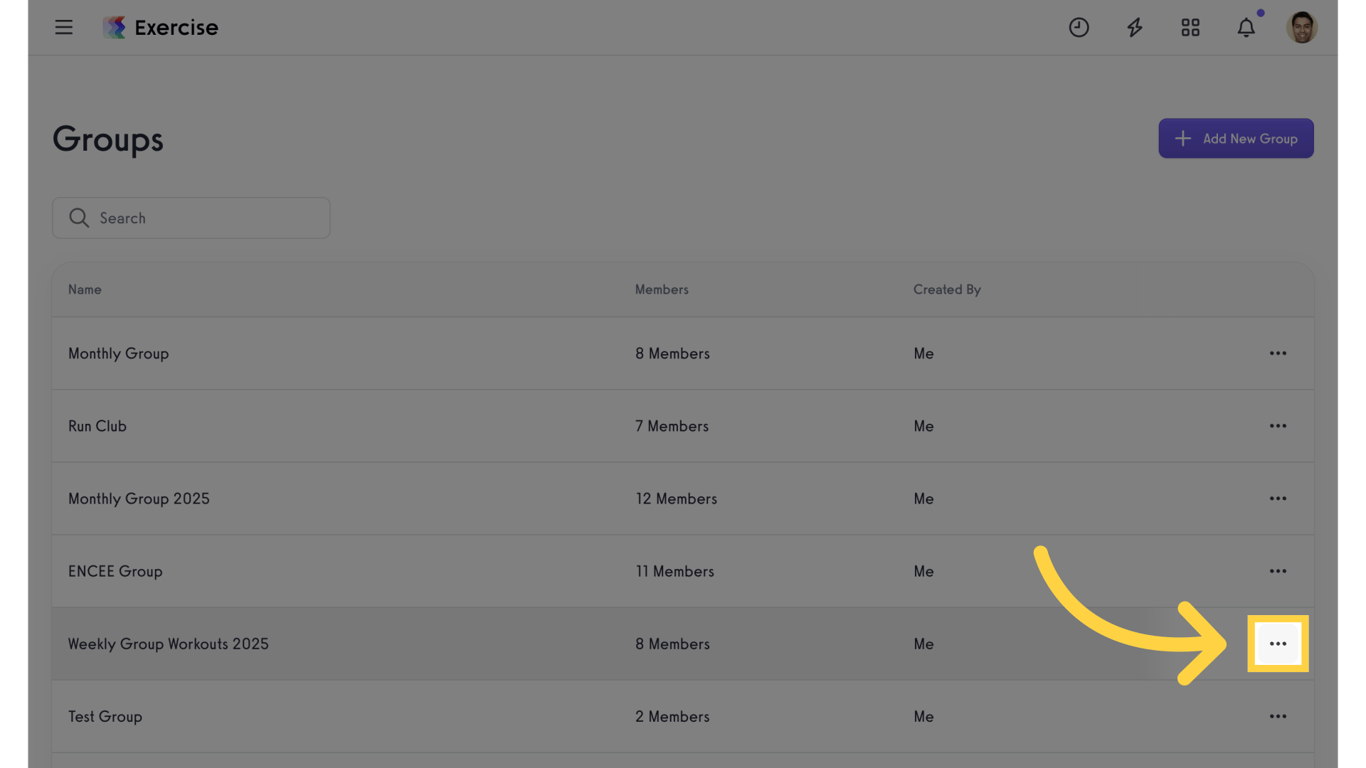Click the Add New Group button
The height and width of the screenshot is (768, 1366).
click(x=1236, y=138)
